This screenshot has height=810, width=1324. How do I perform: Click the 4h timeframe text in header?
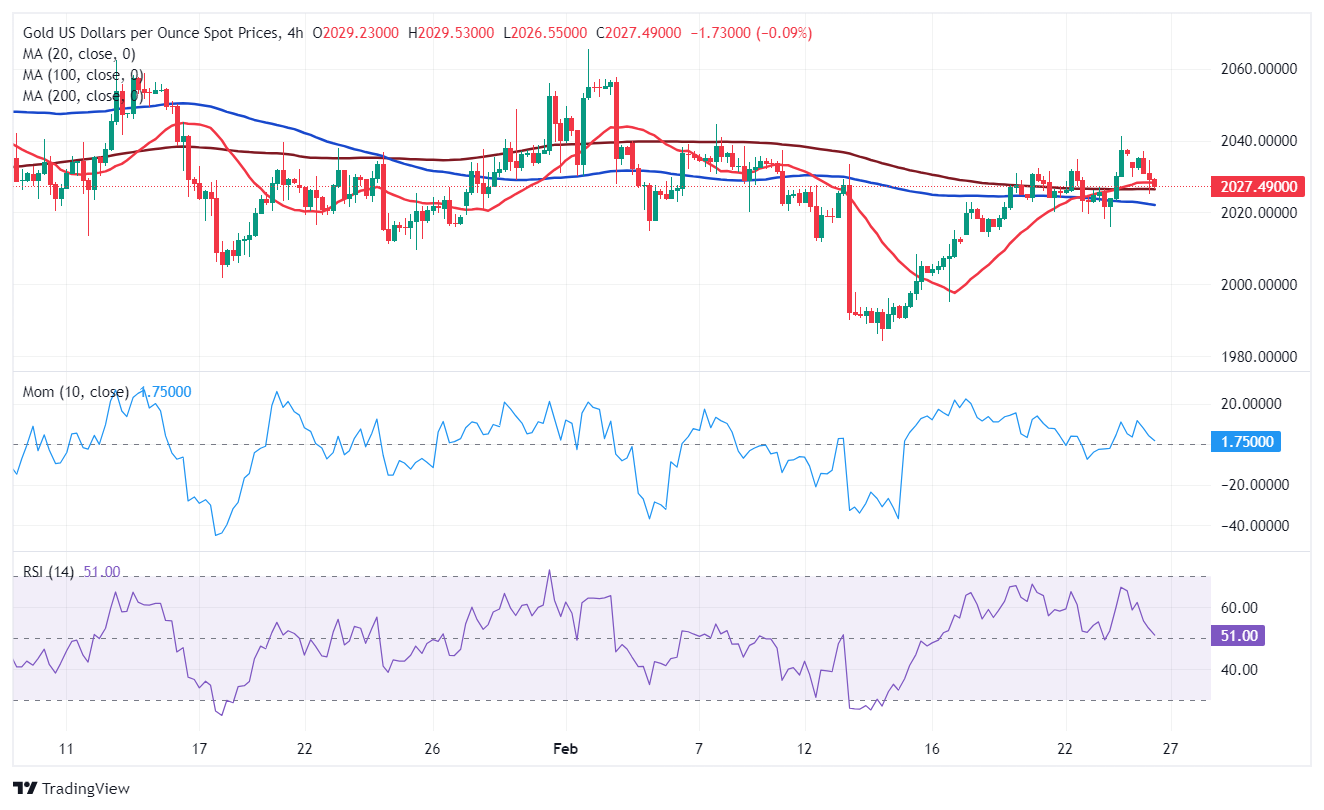point(297,33)
